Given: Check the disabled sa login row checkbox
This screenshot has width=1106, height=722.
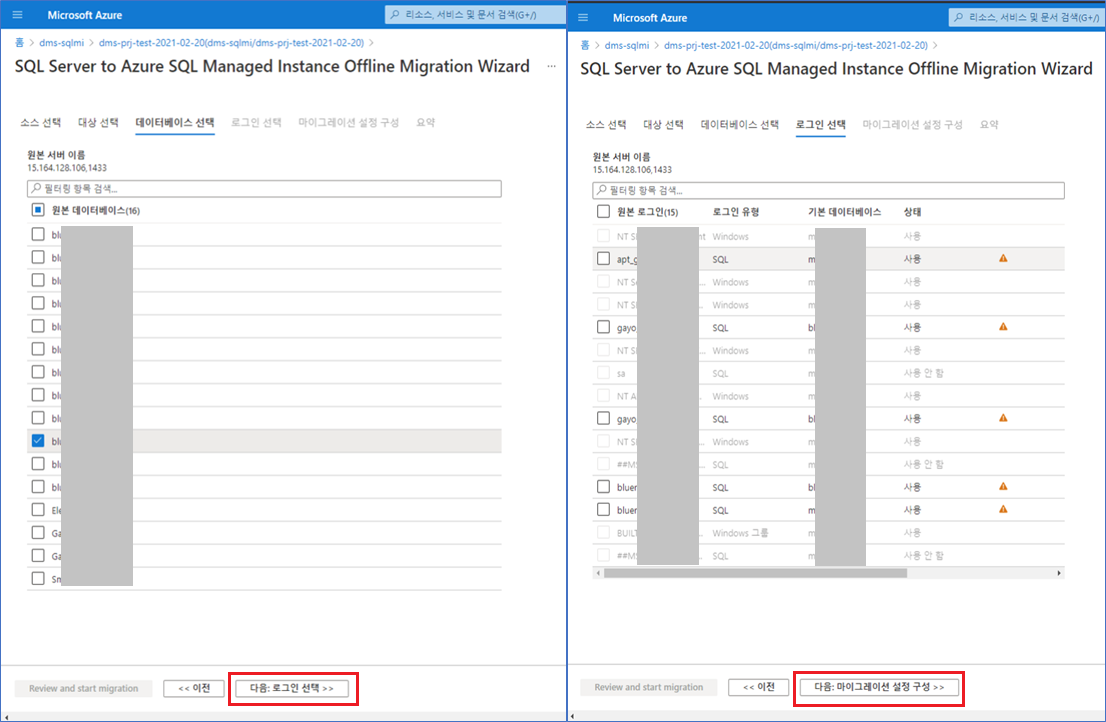Looking at the screenshot, I should click(x=603, y=373).
